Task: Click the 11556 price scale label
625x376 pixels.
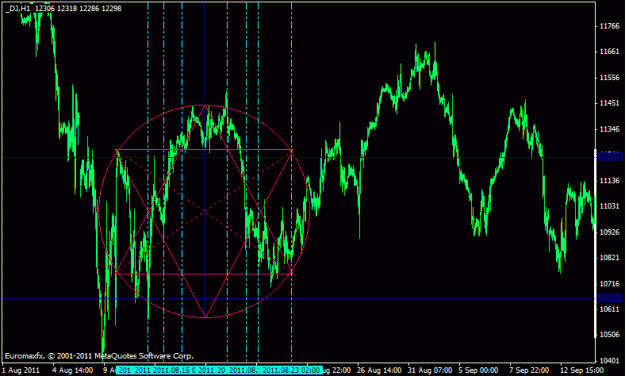Action: [610, 77]
